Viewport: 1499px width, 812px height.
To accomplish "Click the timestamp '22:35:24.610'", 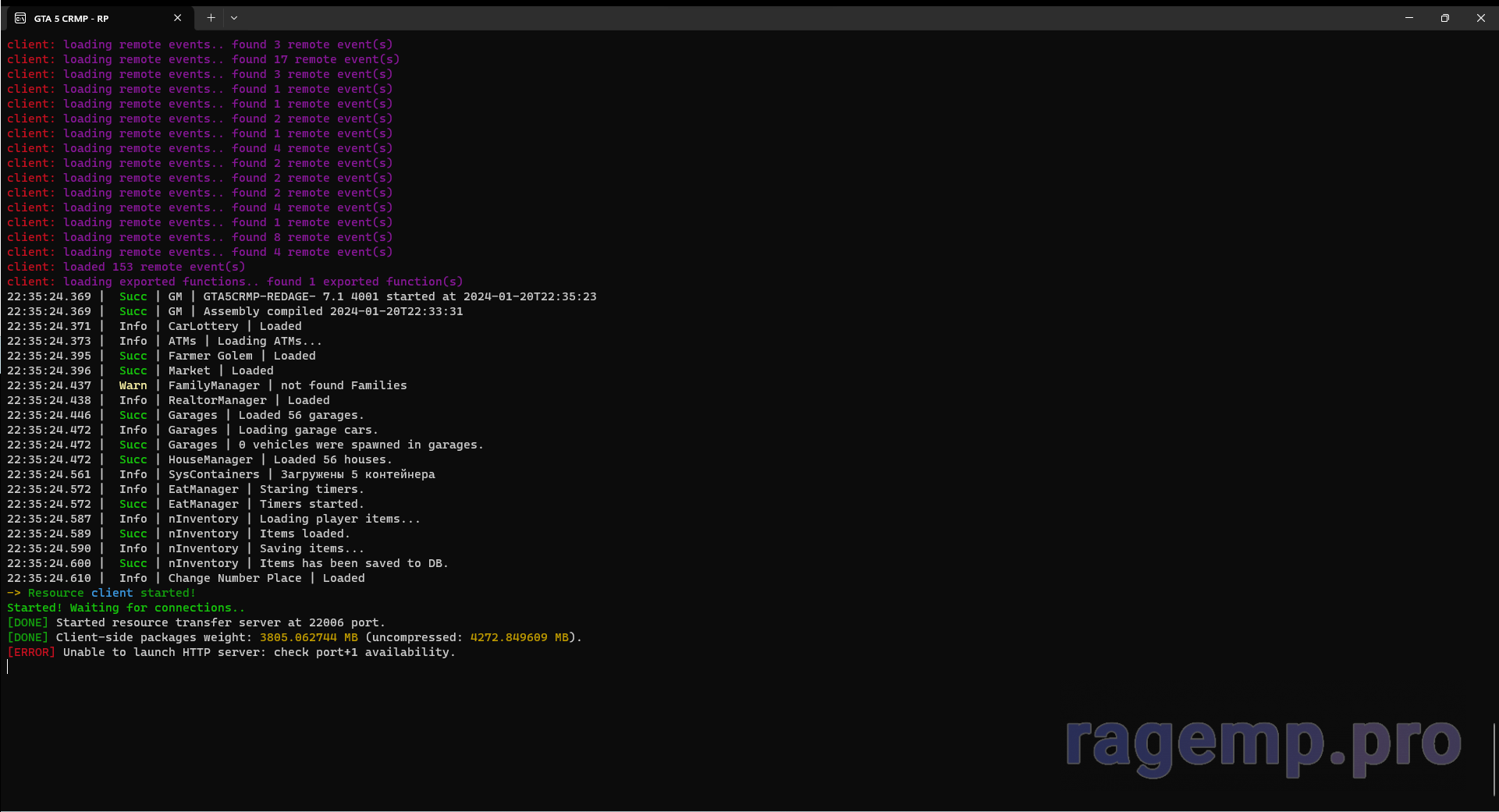I will 49,578.
